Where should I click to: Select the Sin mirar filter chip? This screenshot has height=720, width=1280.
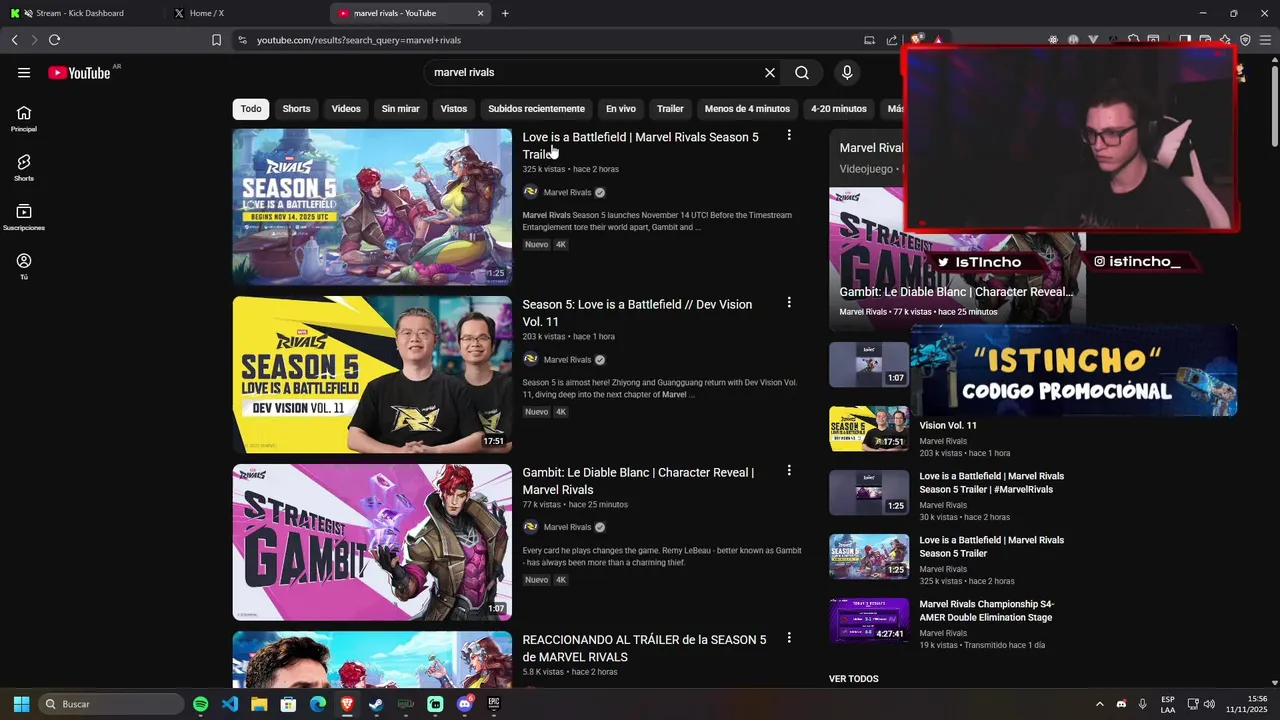[x=400, y=108]
